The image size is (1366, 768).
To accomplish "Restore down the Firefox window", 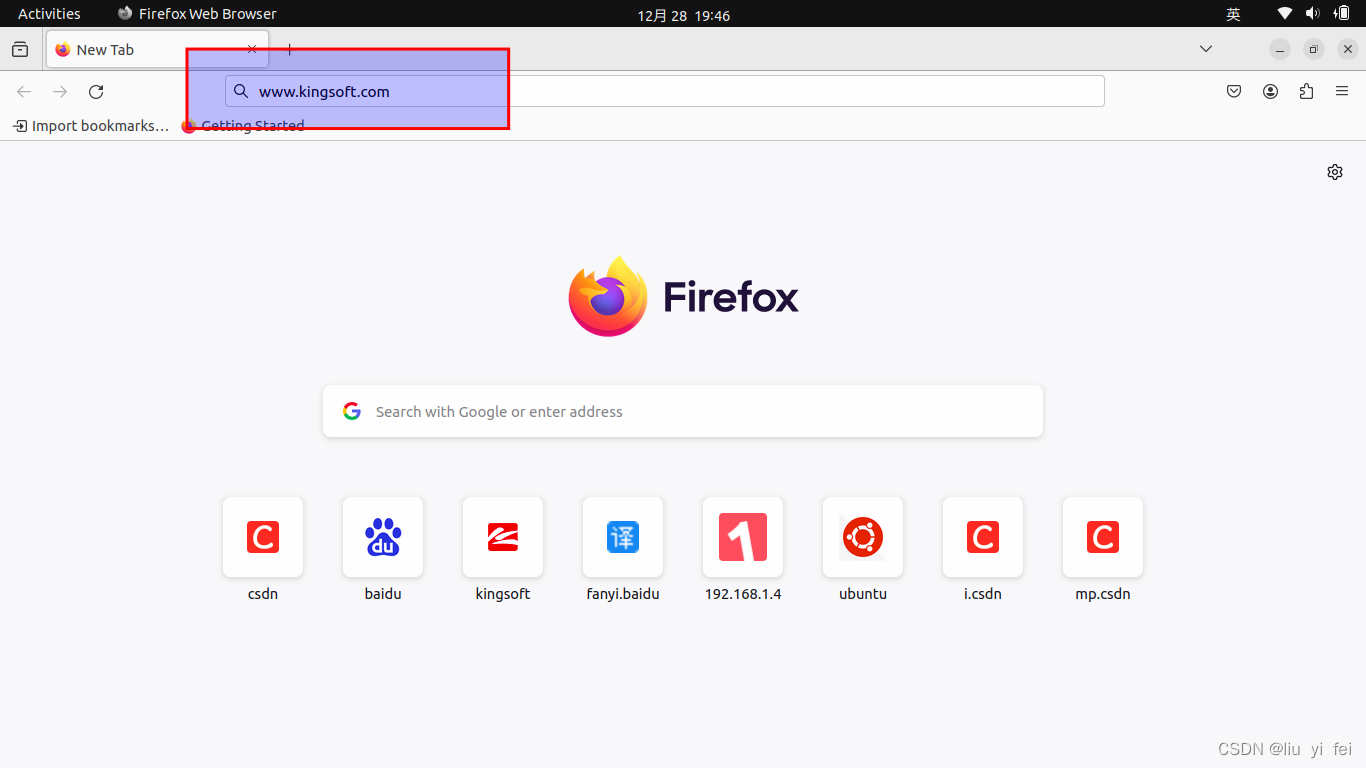I will (1314, 49).
